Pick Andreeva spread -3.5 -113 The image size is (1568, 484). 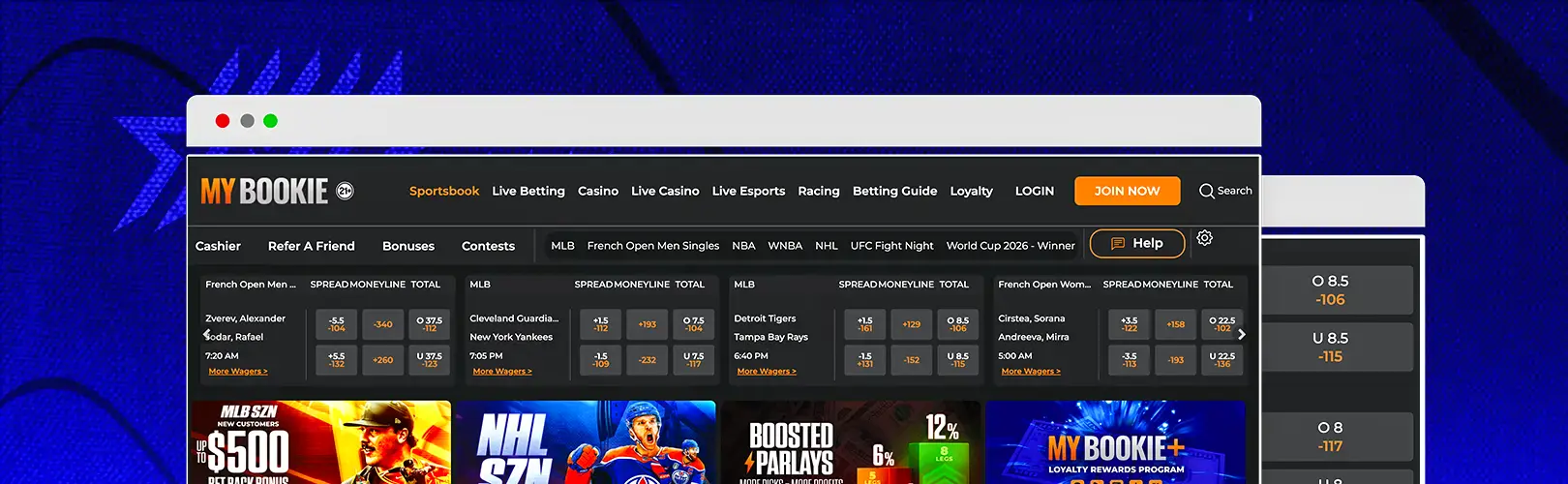(x=1130, y=360)
